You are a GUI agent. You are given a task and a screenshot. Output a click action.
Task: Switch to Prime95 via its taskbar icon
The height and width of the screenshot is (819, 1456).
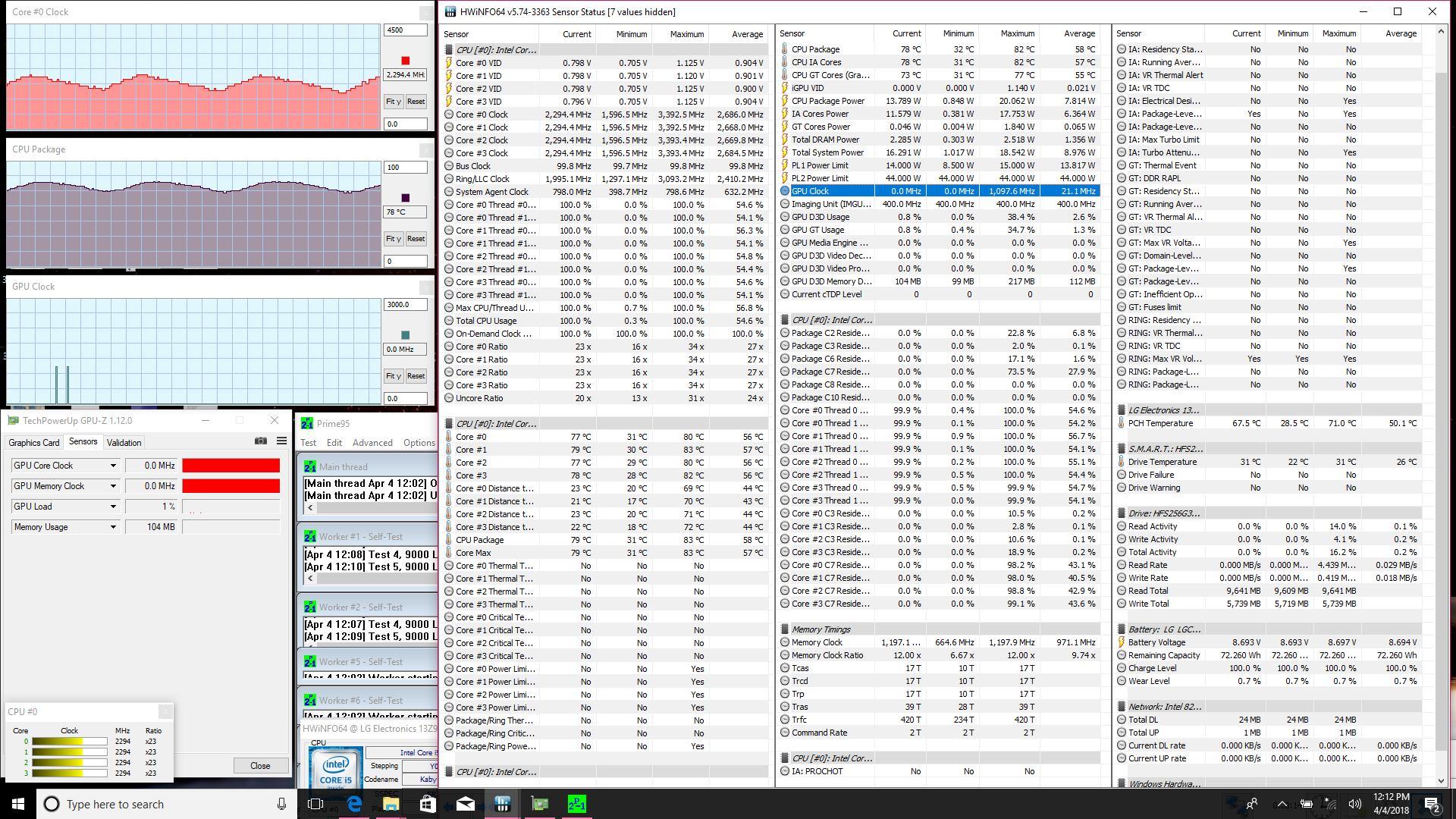(x=576, y=804)
